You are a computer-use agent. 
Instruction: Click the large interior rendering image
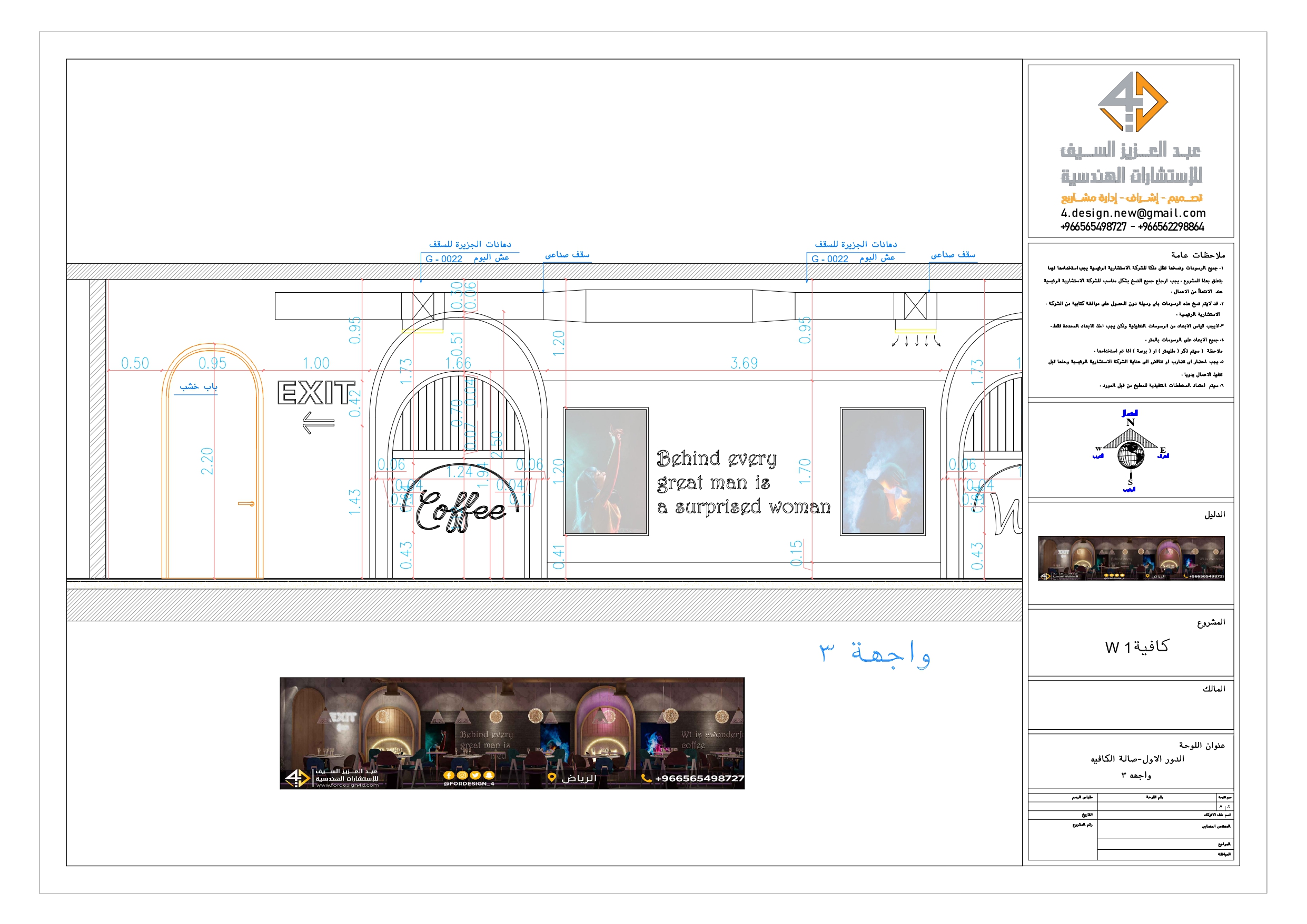(x=512, y=733)
